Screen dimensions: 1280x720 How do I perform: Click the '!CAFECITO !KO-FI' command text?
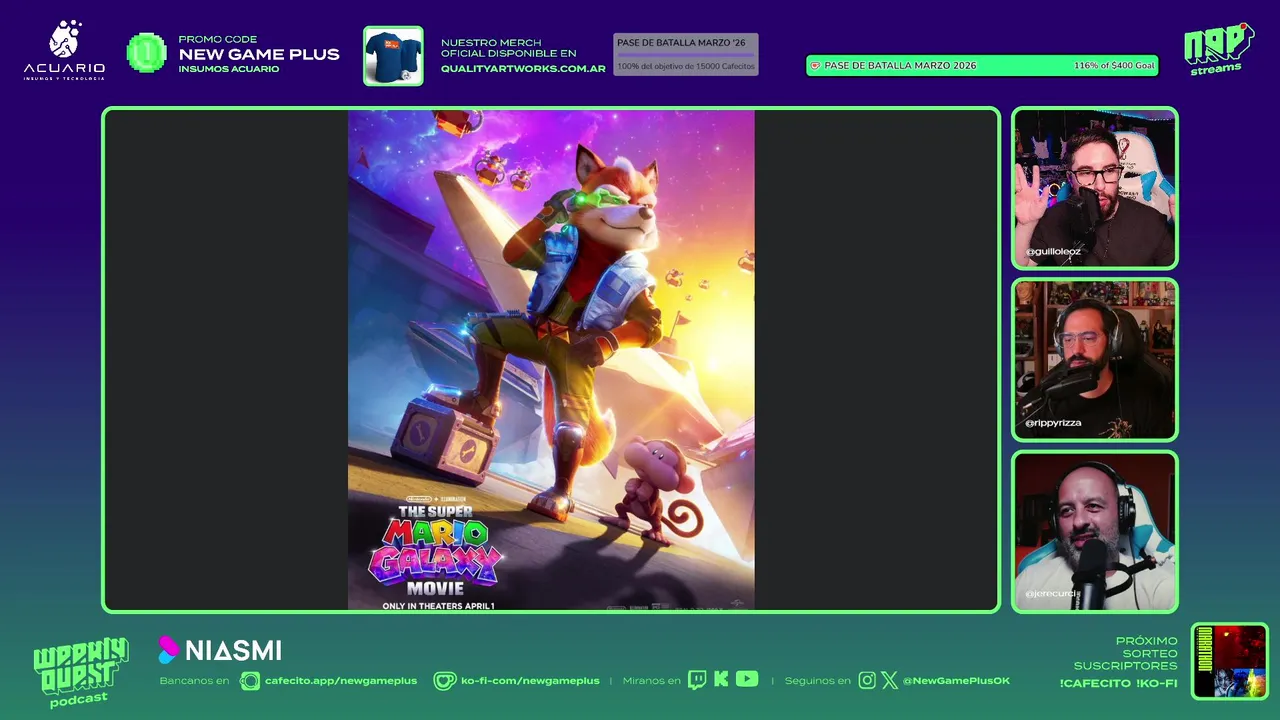coord(1118,684)
